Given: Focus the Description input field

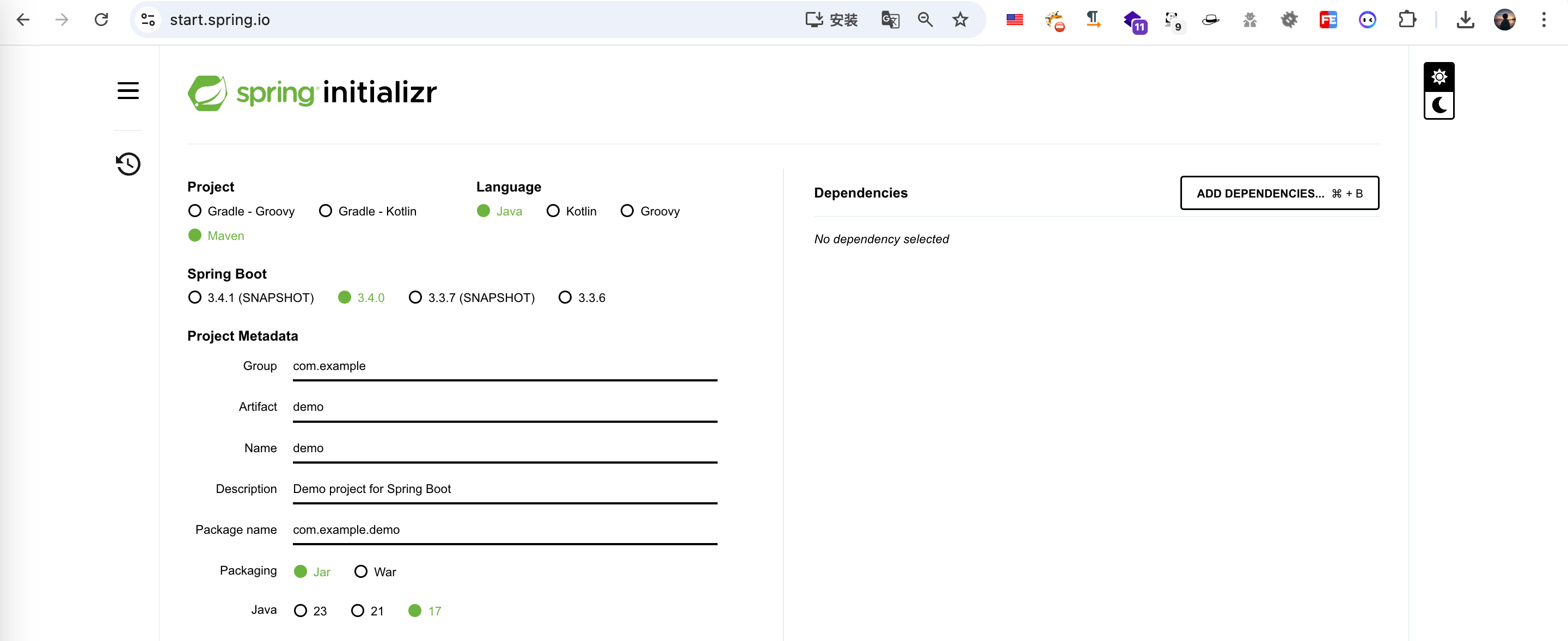Looking at the screenshot, I should [x=505, y=490].
